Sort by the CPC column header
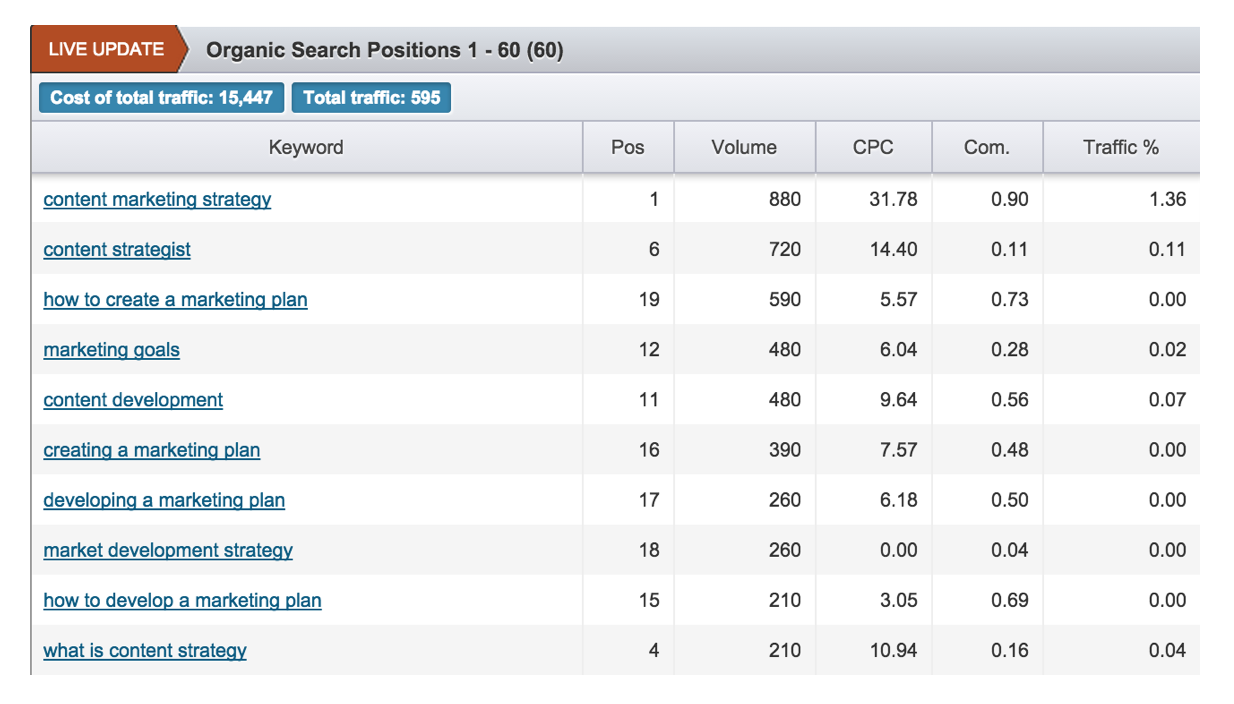This screenshot has height=704, width=1234. point(873,148)
